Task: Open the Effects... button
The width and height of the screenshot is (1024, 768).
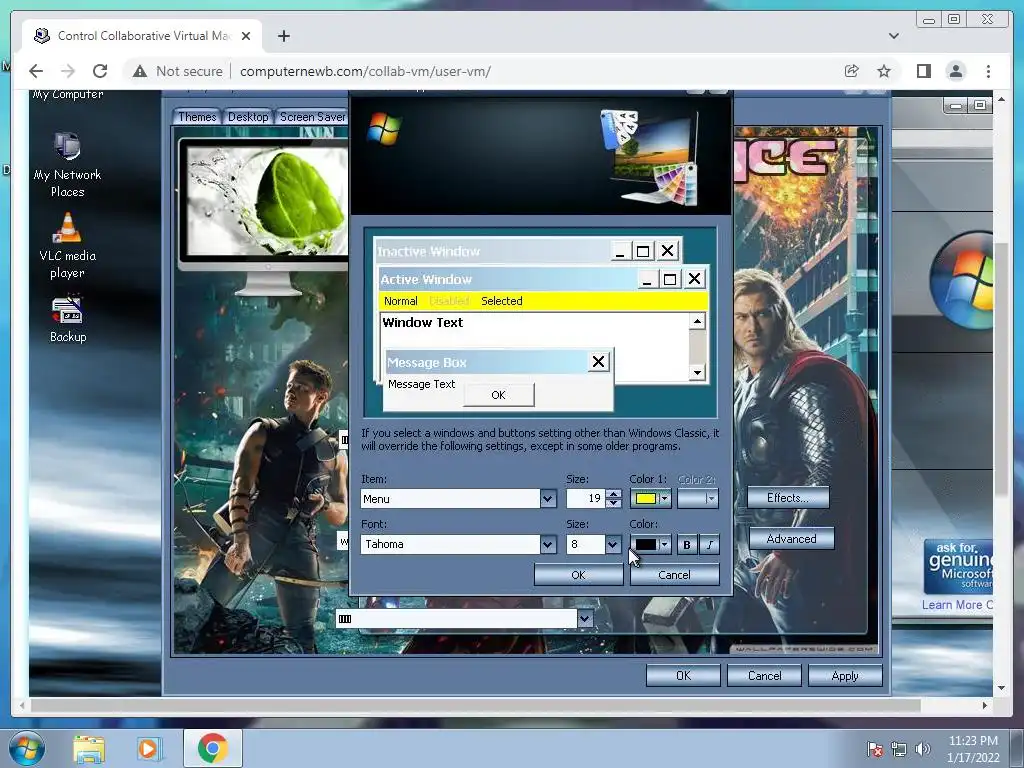Action: click(788, 498)
